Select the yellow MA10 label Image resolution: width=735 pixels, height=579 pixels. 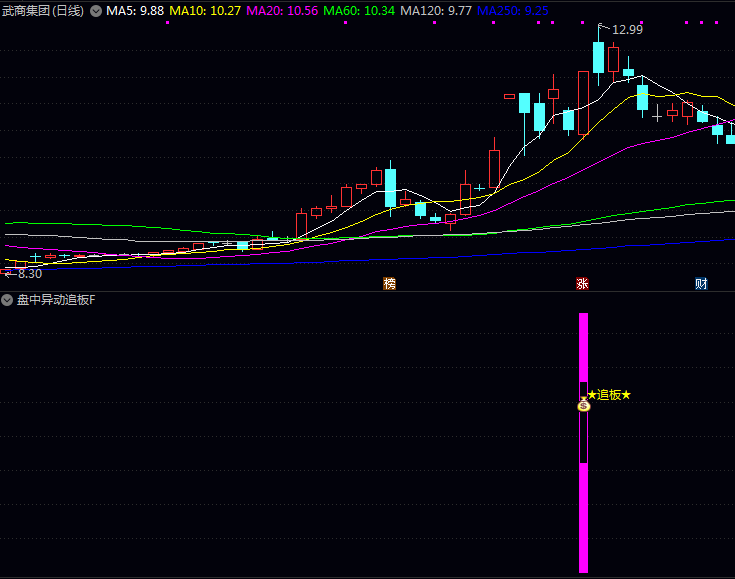click(205, 11)
